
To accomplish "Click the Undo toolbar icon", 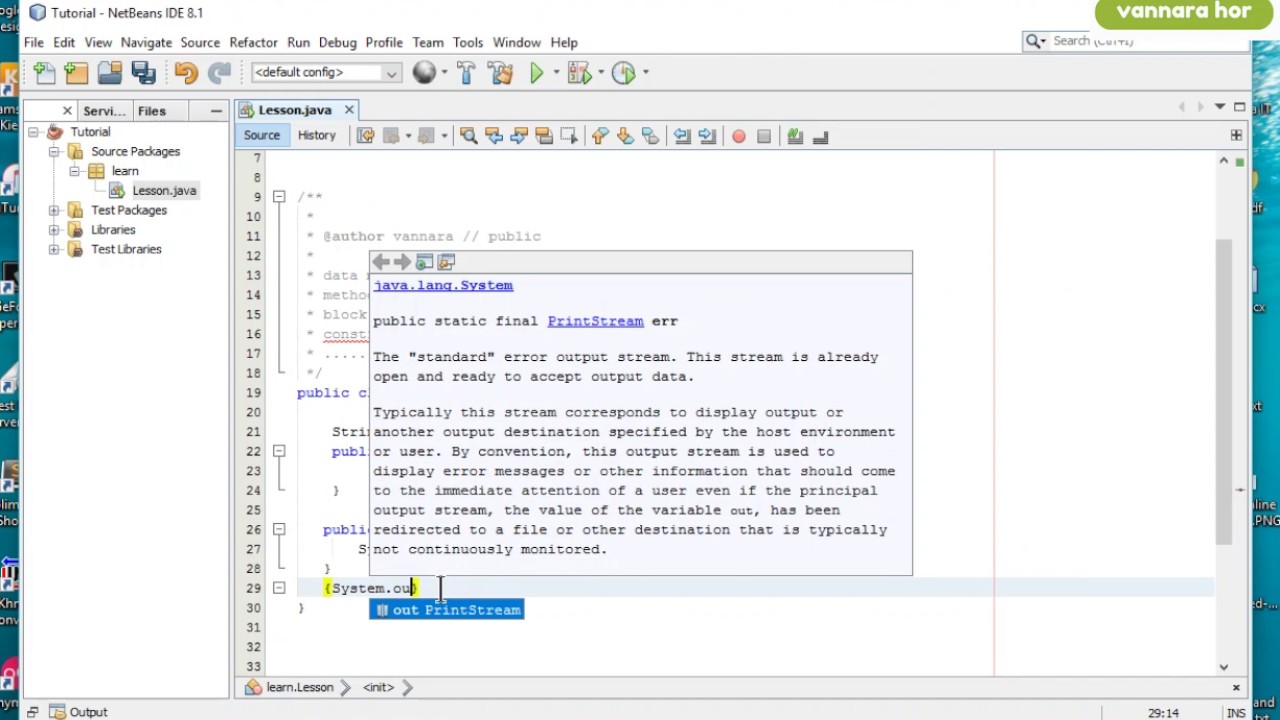I will coord(186,72).
